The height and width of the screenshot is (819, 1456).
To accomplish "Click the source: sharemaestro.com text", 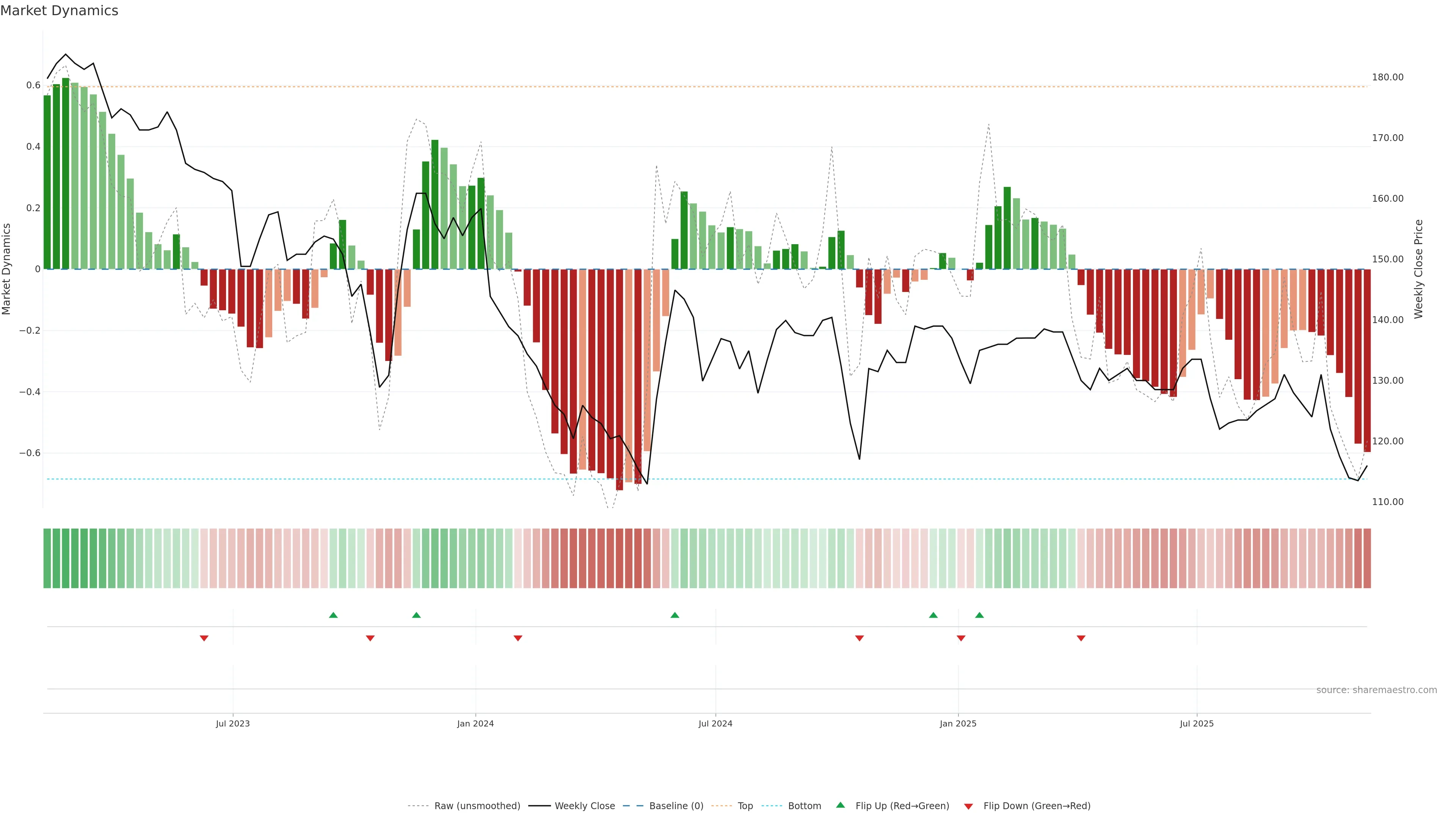I will pos(1376,690).
